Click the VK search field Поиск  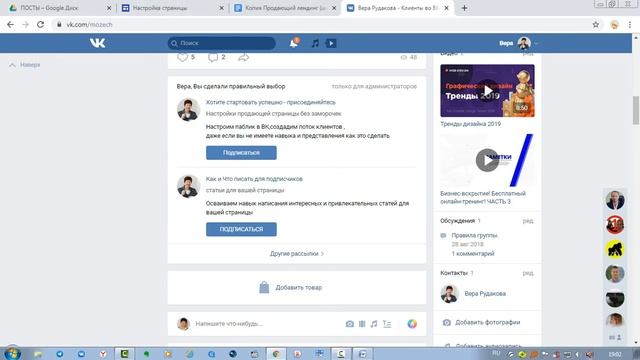222,43
